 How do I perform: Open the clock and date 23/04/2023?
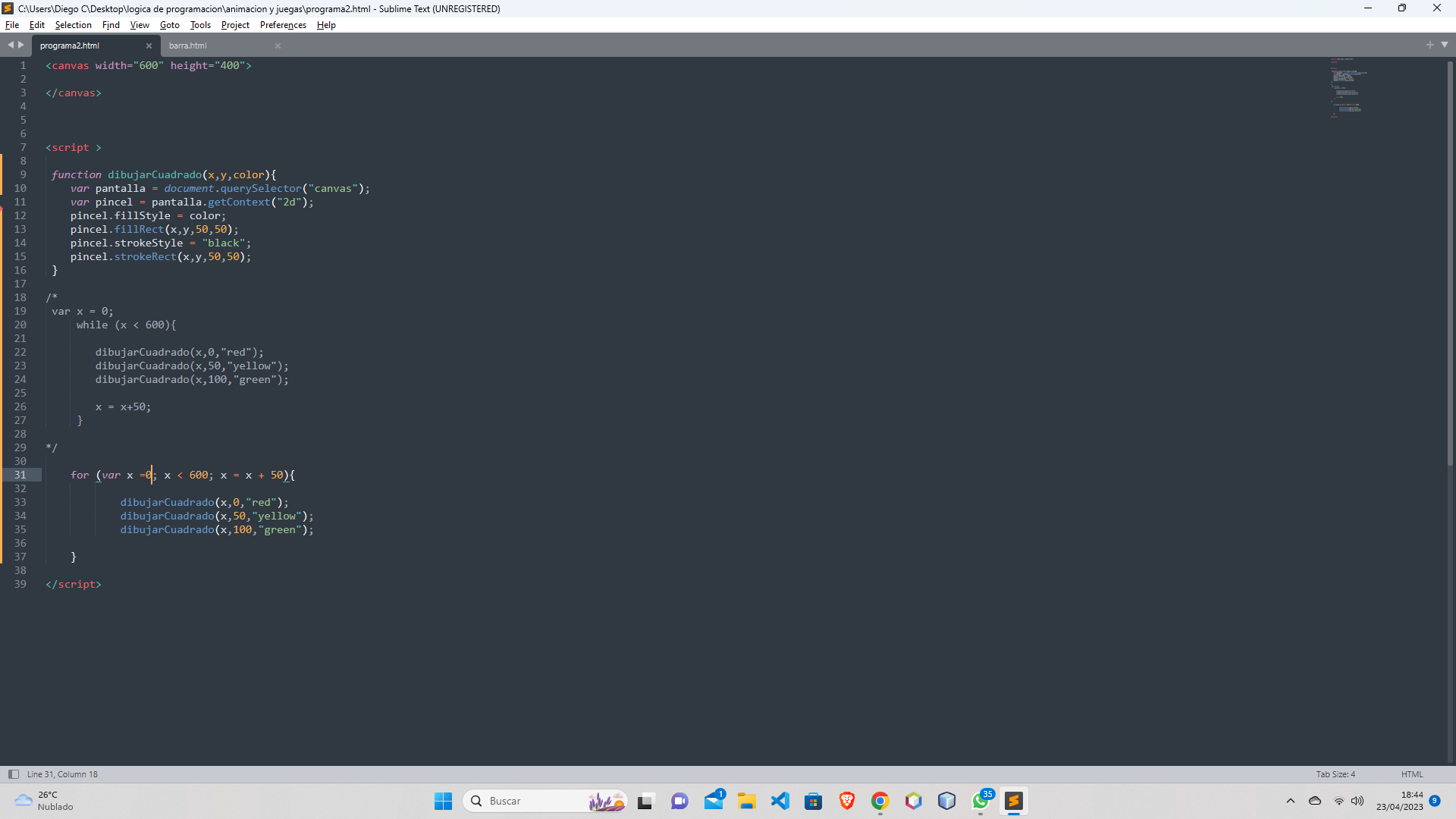click(1400, 801)
